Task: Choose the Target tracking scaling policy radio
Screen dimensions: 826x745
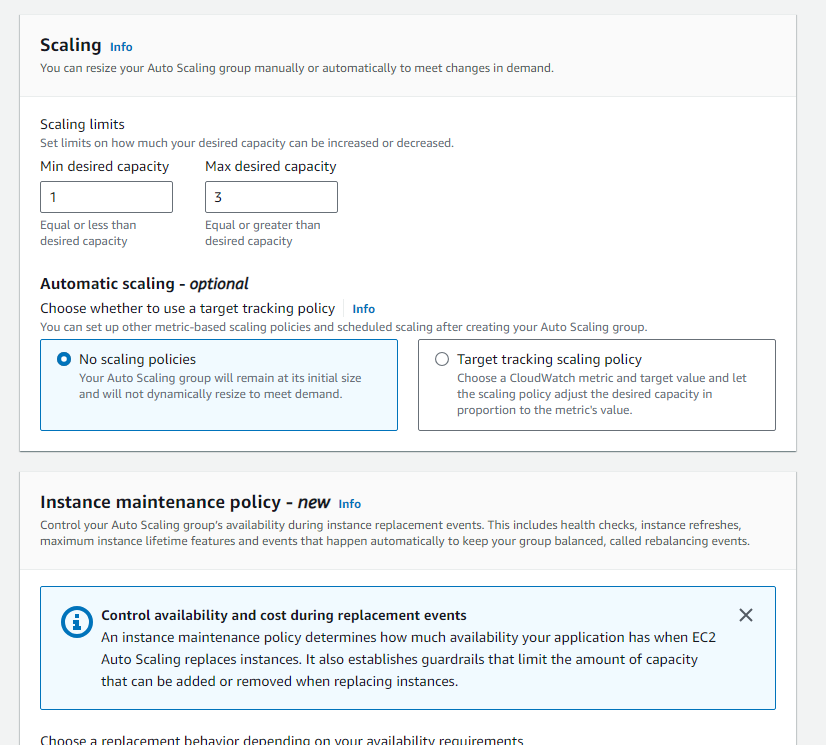Action: click(442, 359)
